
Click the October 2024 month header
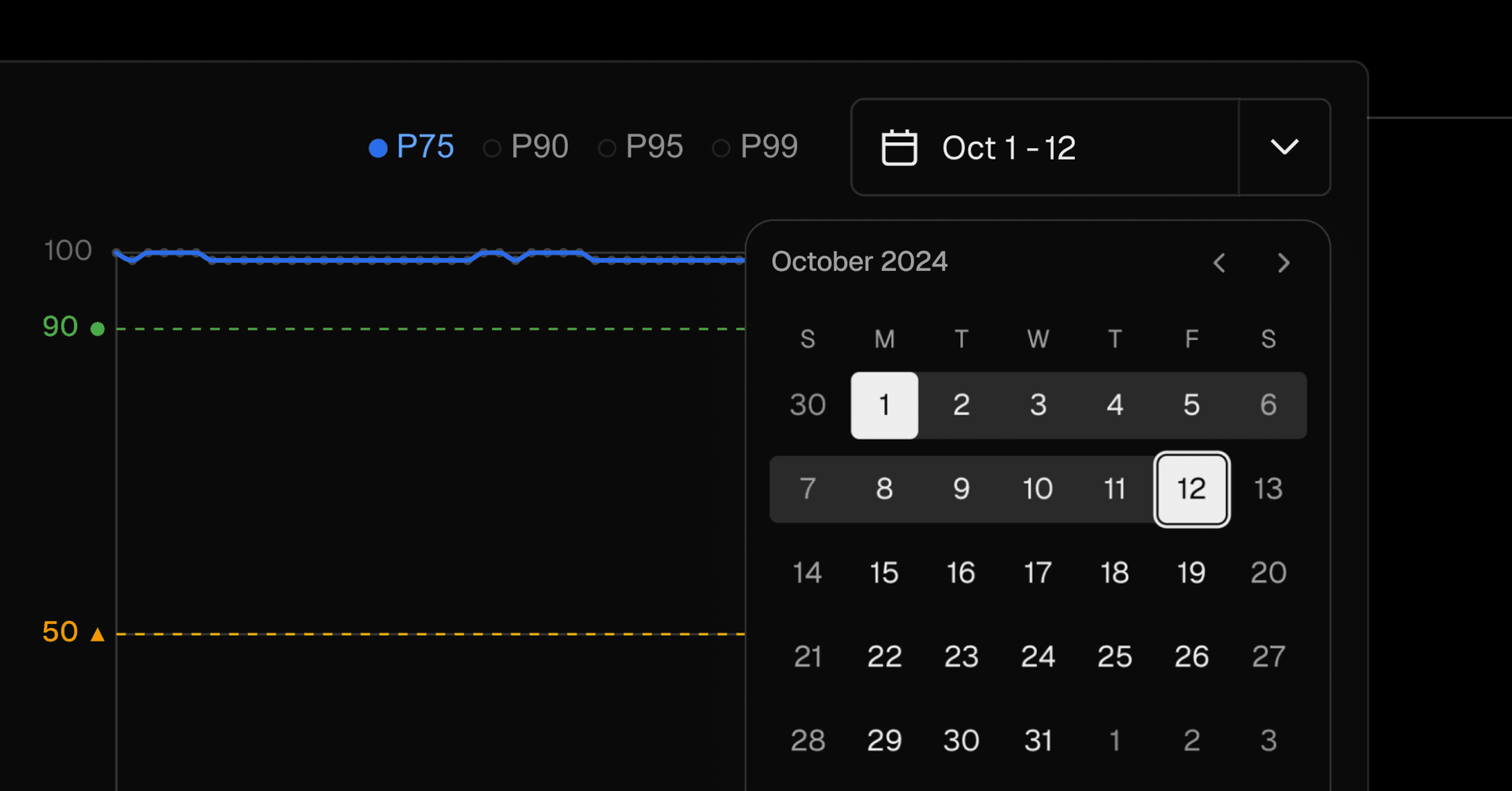pos(859,261)
